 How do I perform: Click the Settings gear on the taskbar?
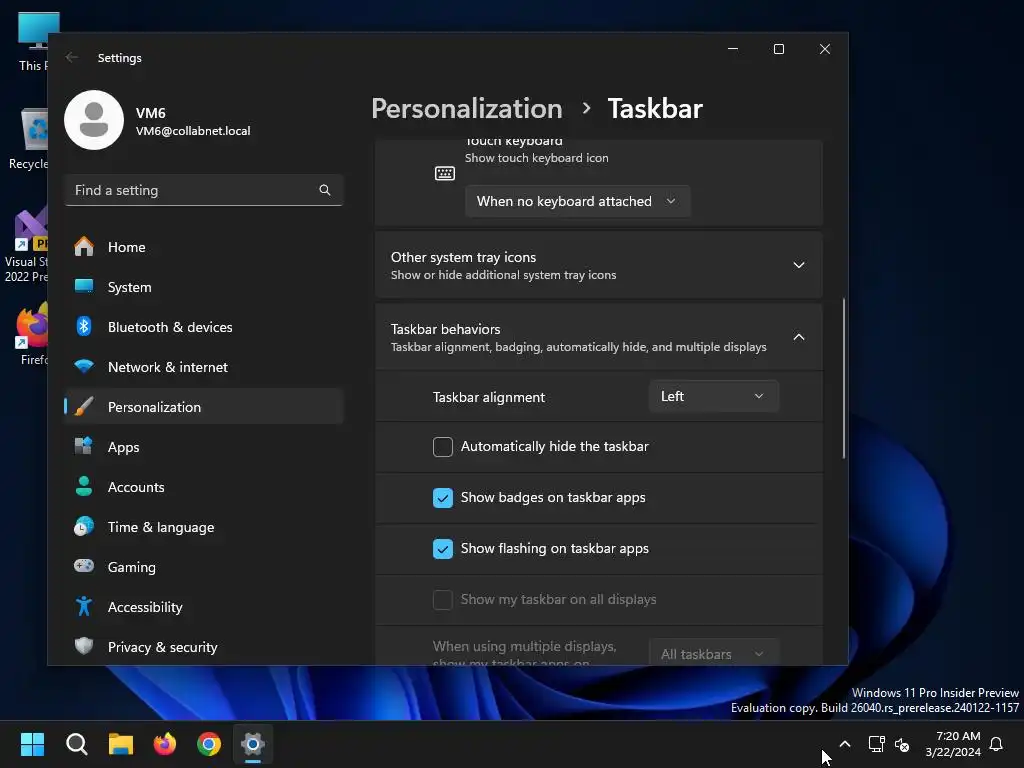click(x=253, y=744)
